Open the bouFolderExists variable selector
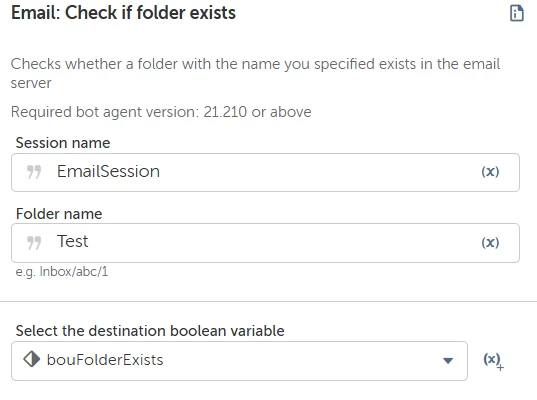This screenshot has width=537, height=400. pos(239,361)
